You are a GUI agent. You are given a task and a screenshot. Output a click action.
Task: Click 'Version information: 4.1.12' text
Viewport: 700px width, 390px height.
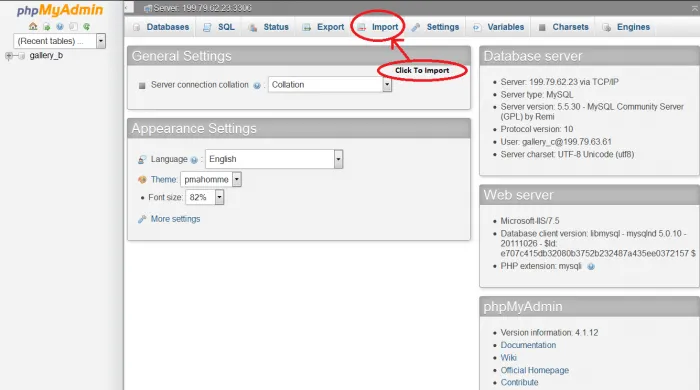549,332
